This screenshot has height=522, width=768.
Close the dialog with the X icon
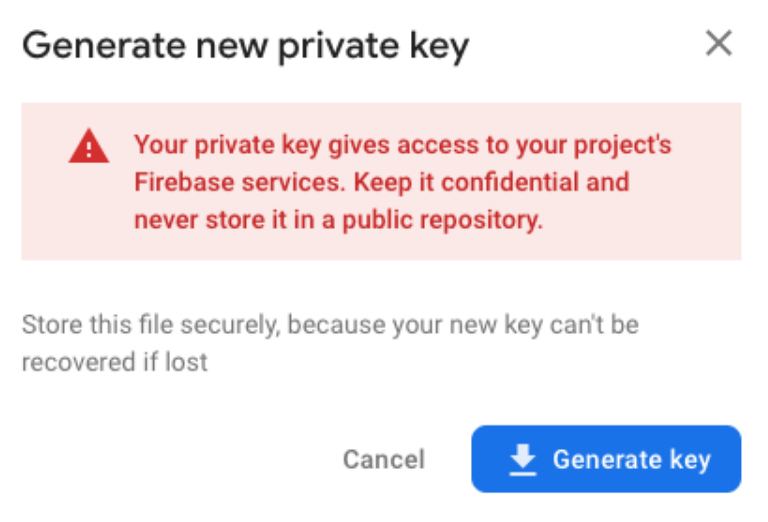[x=719, y=44]
